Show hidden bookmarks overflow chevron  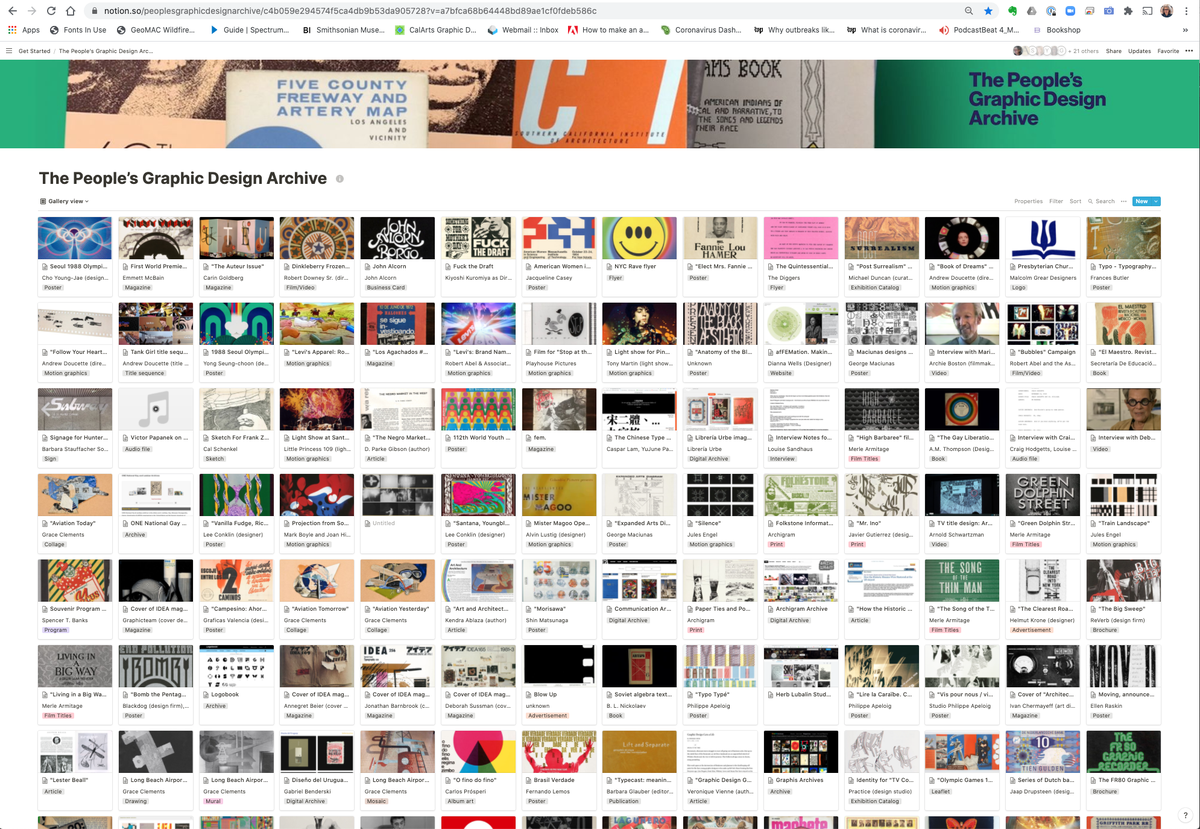click(x=1185, y=30)
